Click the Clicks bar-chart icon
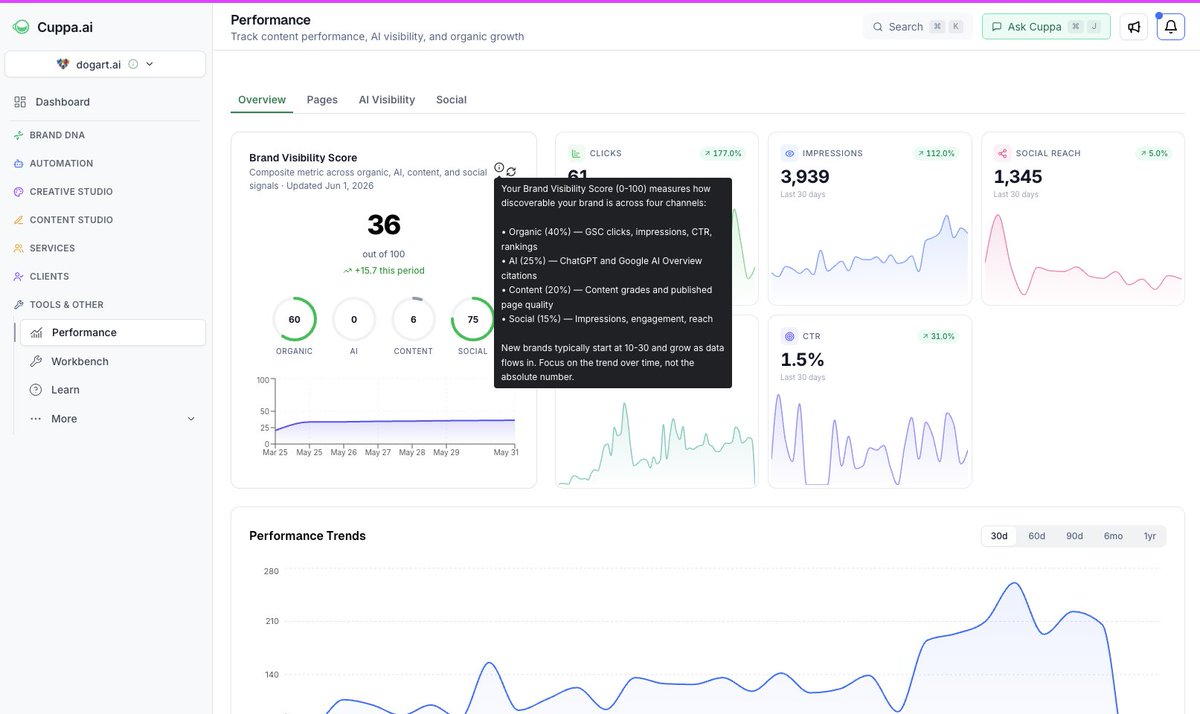The height and width of the screenshot is (714, 1200). (576, 154)
